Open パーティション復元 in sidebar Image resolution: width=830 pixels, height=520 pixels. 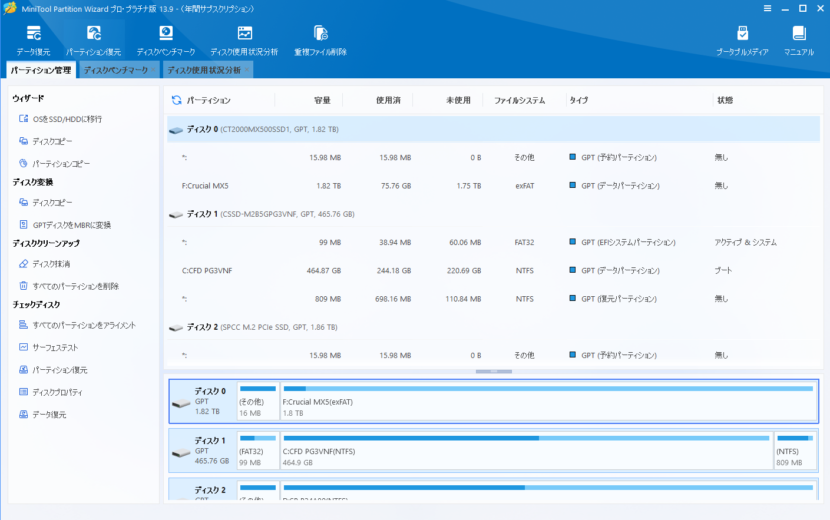tap(53, 370)
